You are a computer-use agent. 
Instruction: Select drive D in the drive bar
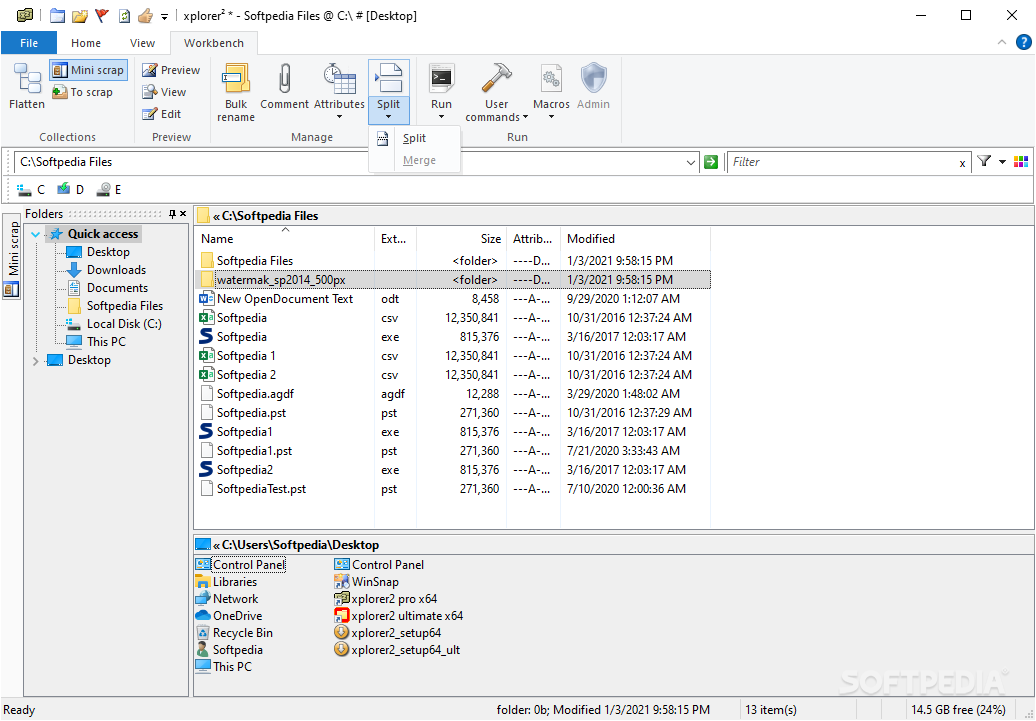click(70, 190)
